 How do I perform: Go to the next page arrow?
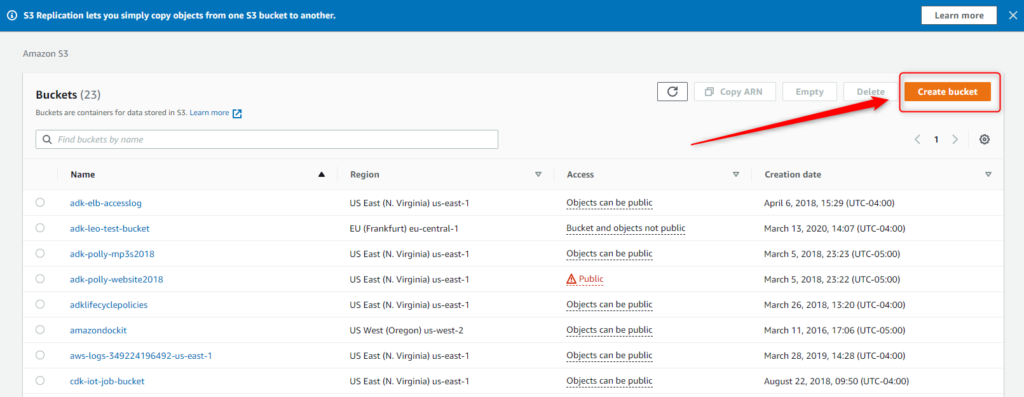(x=955, y=139)
